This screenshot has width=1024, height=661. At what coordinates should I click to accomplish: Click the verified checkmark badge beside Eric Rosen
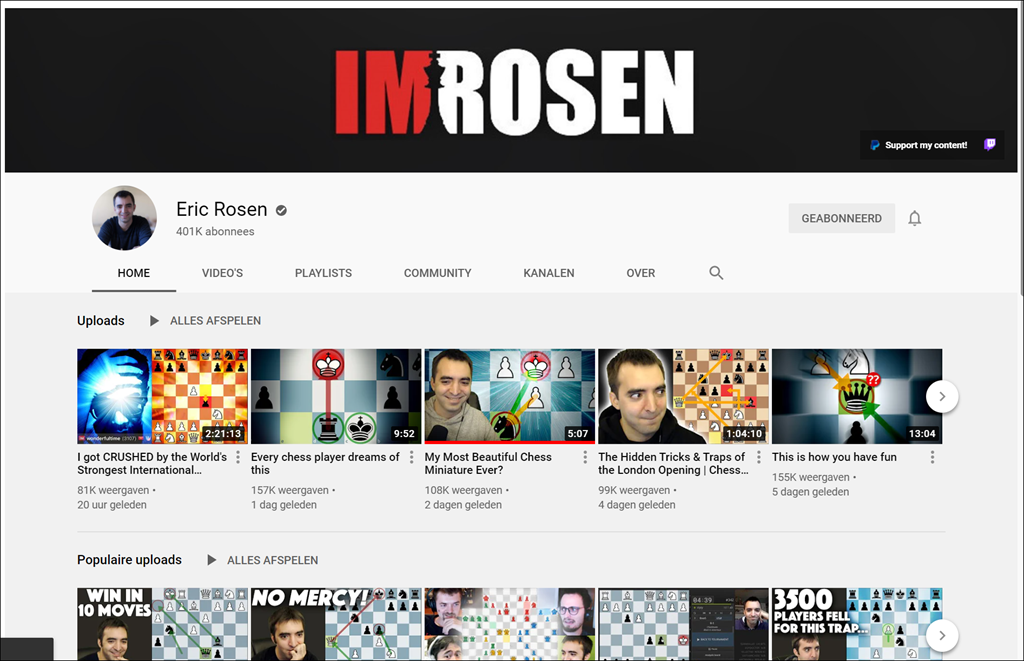click(281, 210)
